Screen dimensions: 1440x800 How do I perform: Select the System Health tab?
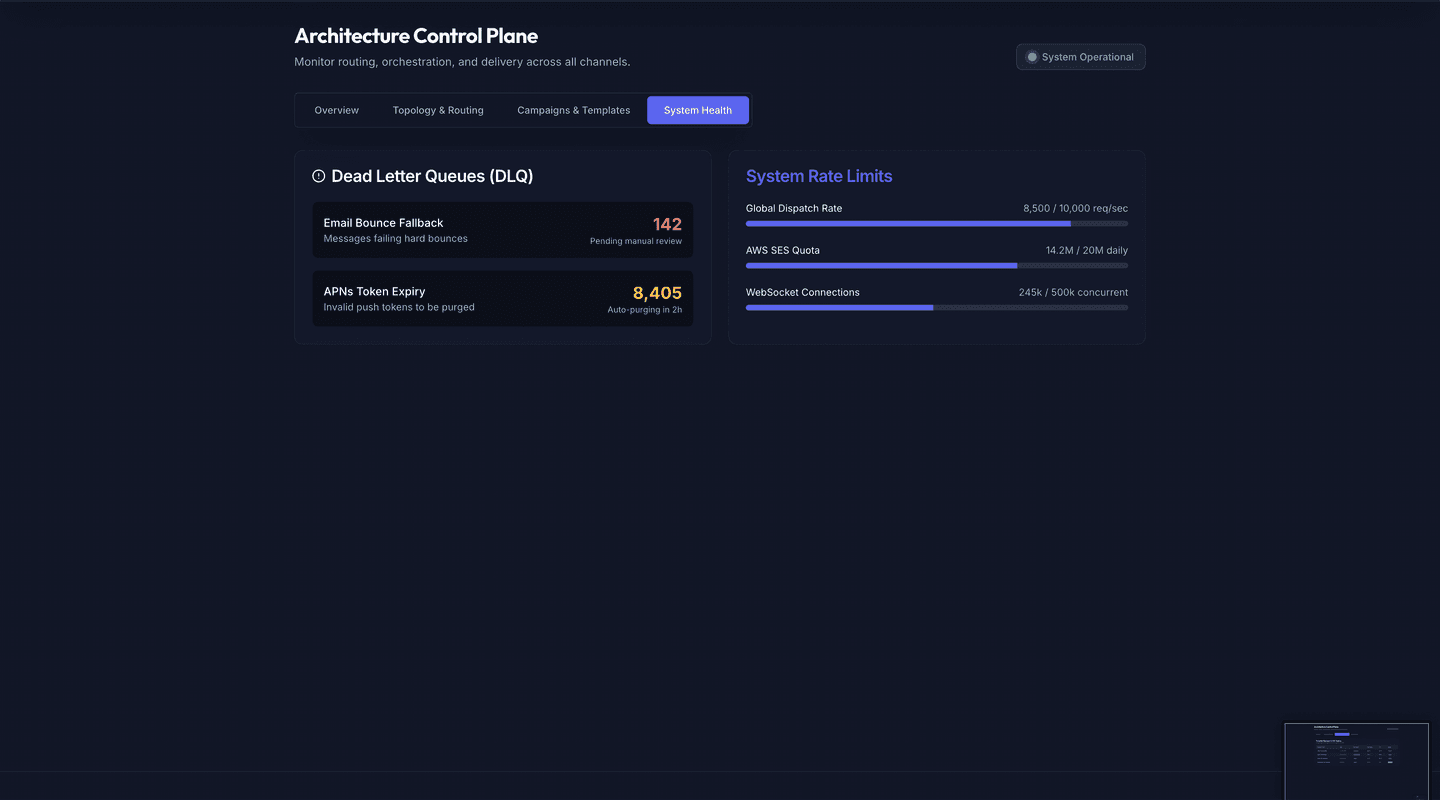click(x=697, y=110)
